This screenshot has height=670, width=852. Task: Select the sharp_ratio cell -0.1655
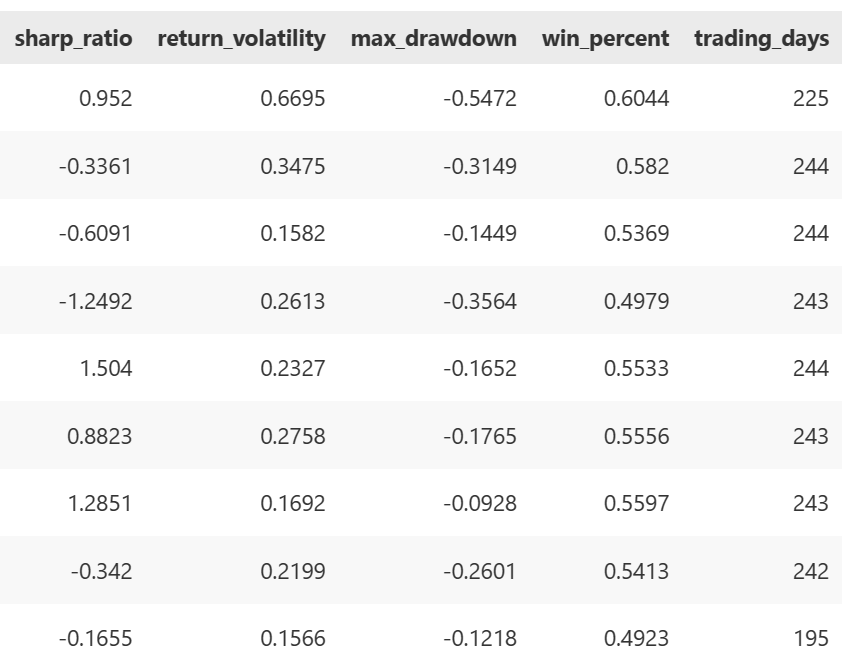tap(98, 639)
